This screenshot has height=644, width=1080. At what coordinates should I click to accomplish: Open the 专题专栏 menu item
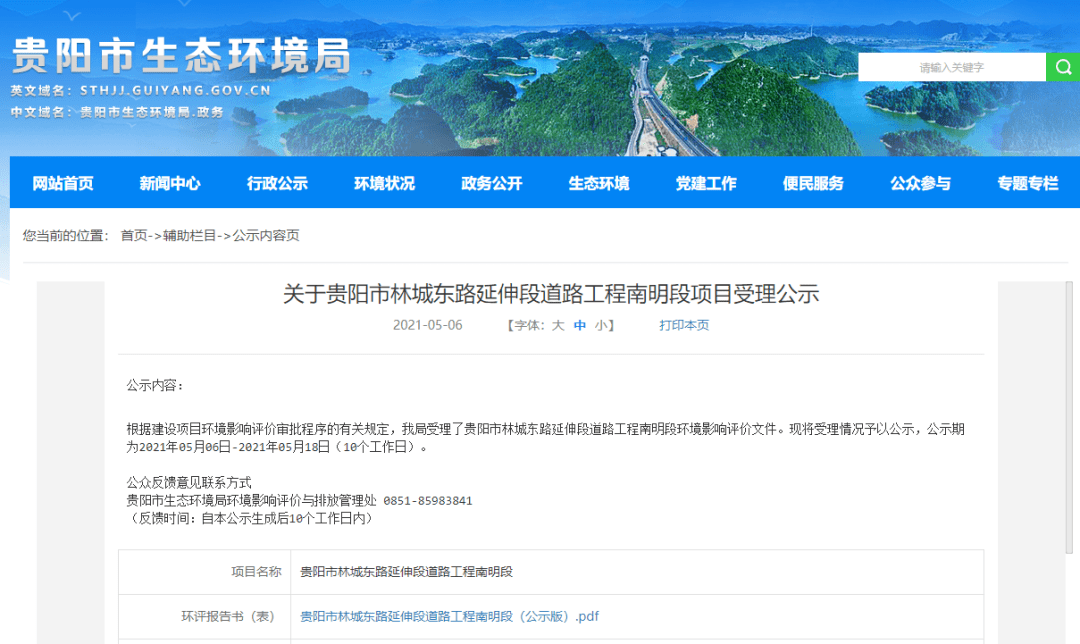1028,183
